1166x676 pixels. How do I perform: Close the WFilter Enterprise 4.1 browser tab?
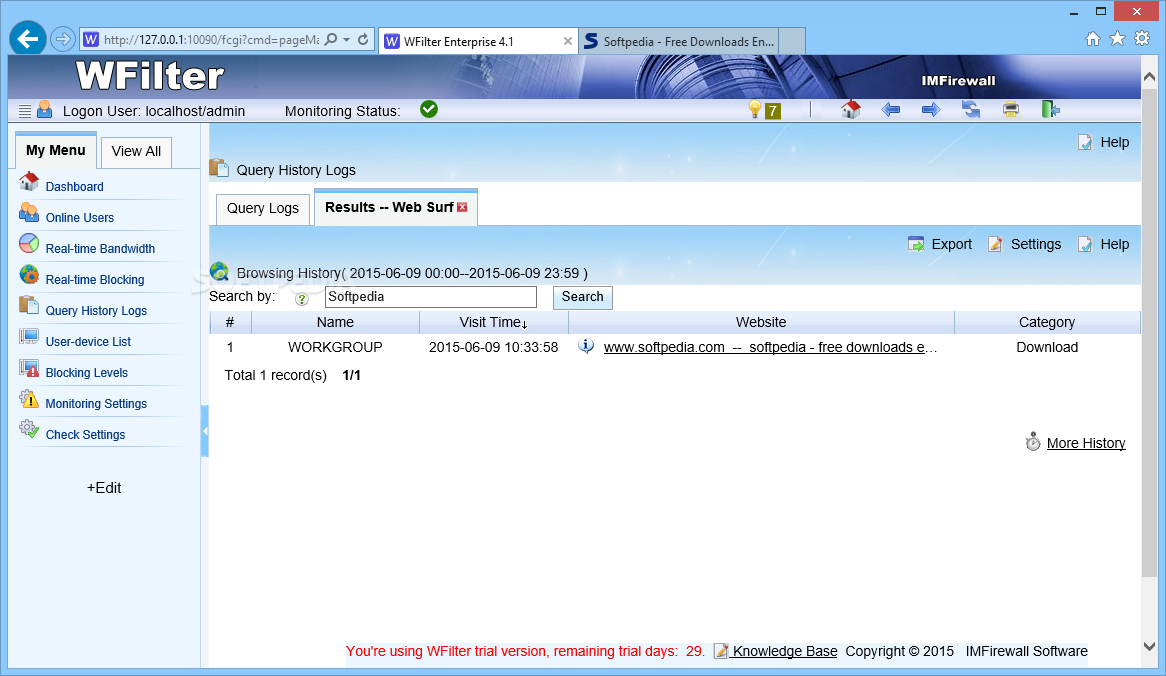click(567, 42)
